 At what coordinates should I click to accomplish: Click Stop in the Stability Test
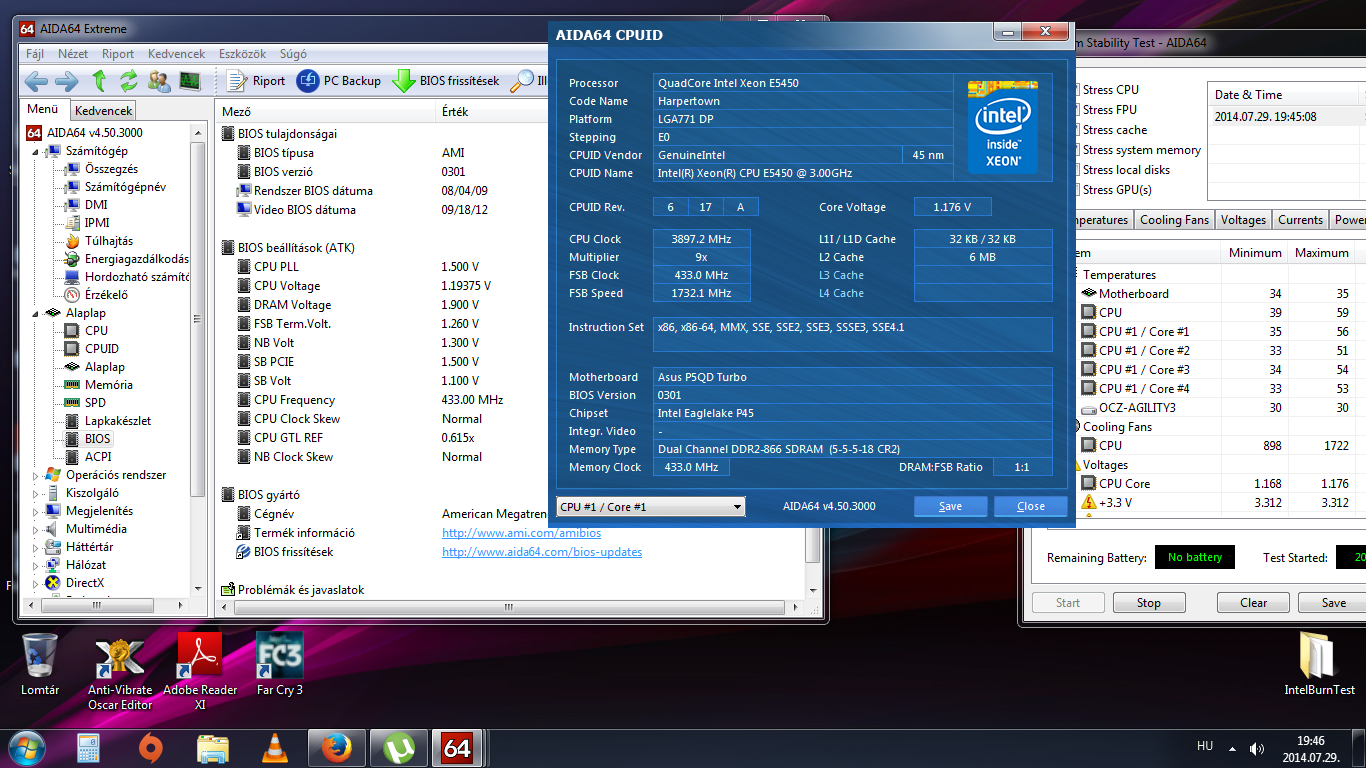point(1148,603)
